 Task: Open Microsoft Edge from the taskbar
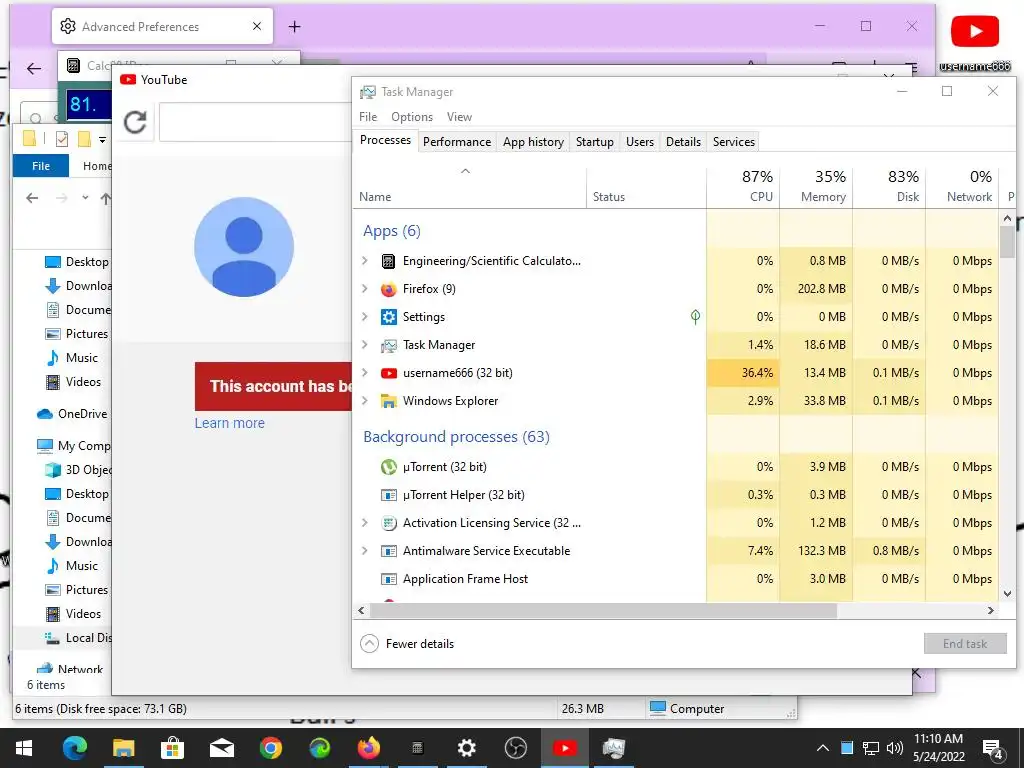click(x=74, y=748)
